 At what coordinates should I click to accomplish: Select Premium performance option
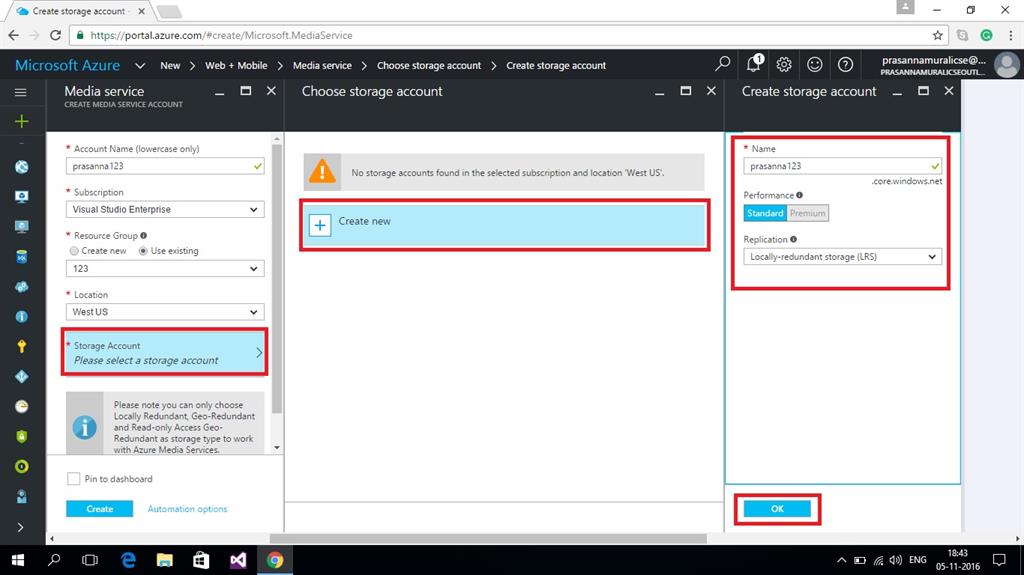(x=807, y=213)
